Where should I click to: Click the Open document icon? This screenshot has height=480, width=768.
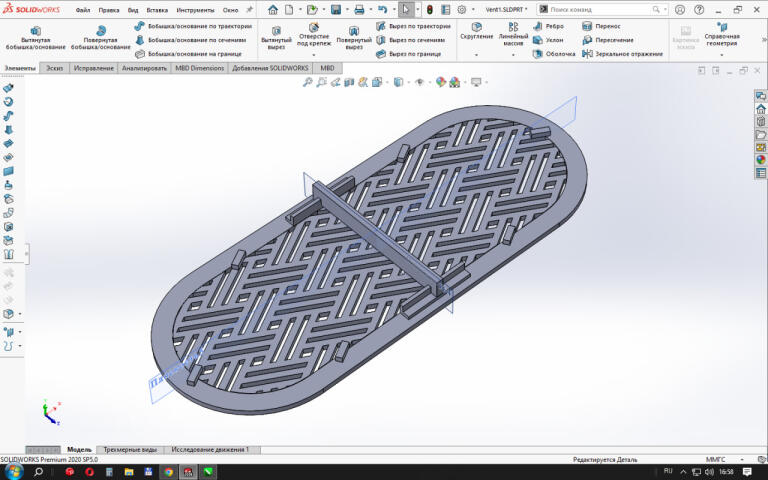[312, 9]
